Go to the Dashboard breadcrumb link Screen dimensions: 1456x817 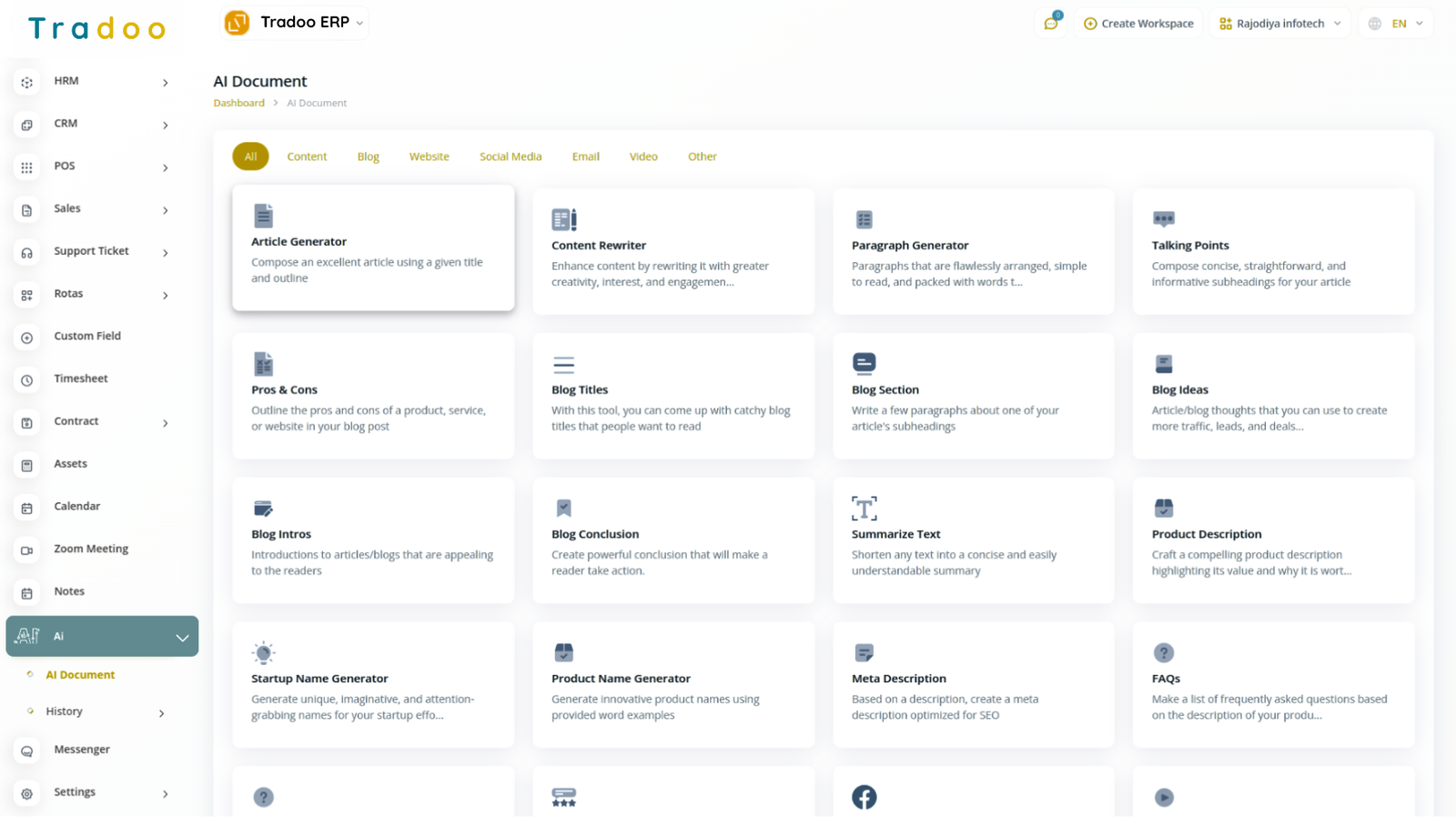238,104
